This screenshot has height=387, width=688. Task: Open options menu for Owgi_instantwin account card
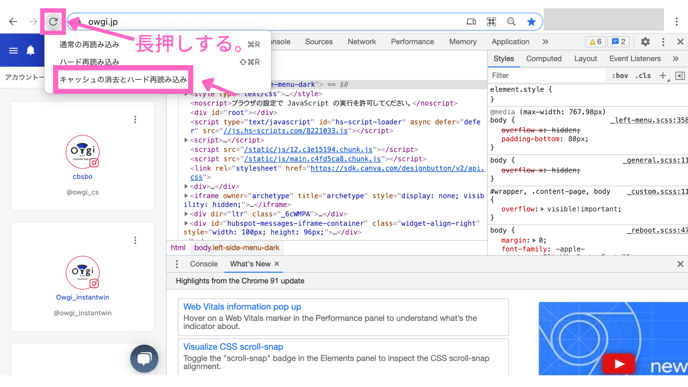135,240
